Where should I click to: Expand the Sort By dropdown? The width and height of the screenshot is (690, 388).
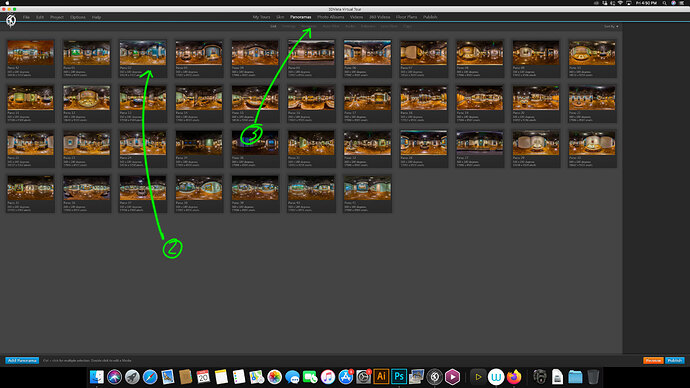click(611, 26)
